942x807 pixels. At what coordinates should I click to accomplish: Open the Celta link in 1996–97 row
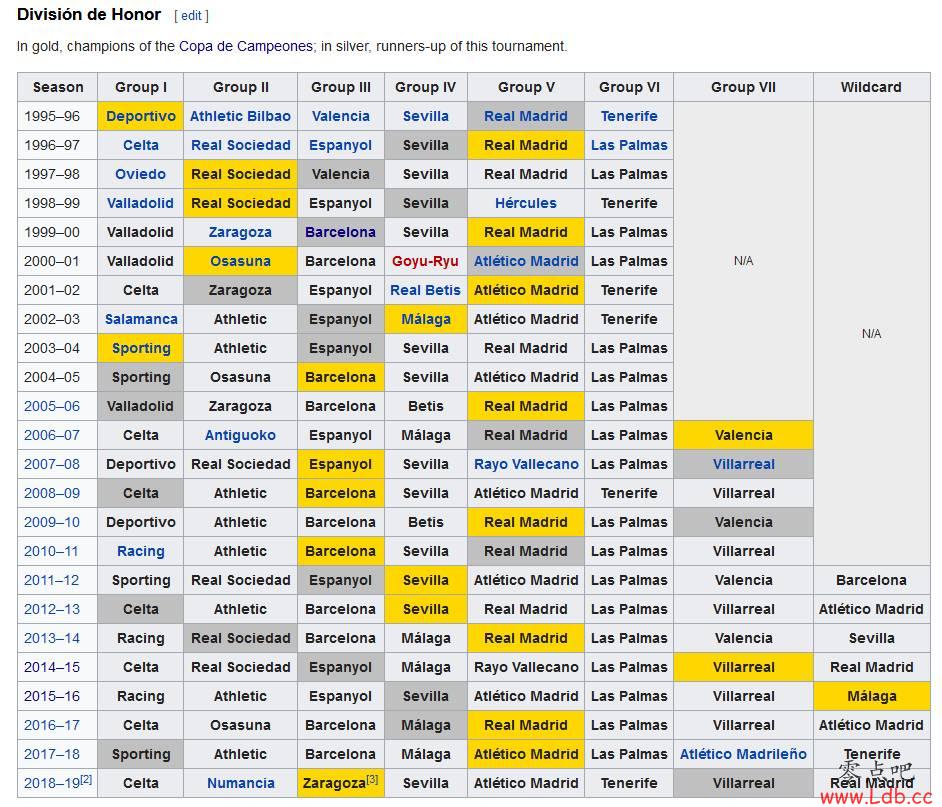coord(141,145)
